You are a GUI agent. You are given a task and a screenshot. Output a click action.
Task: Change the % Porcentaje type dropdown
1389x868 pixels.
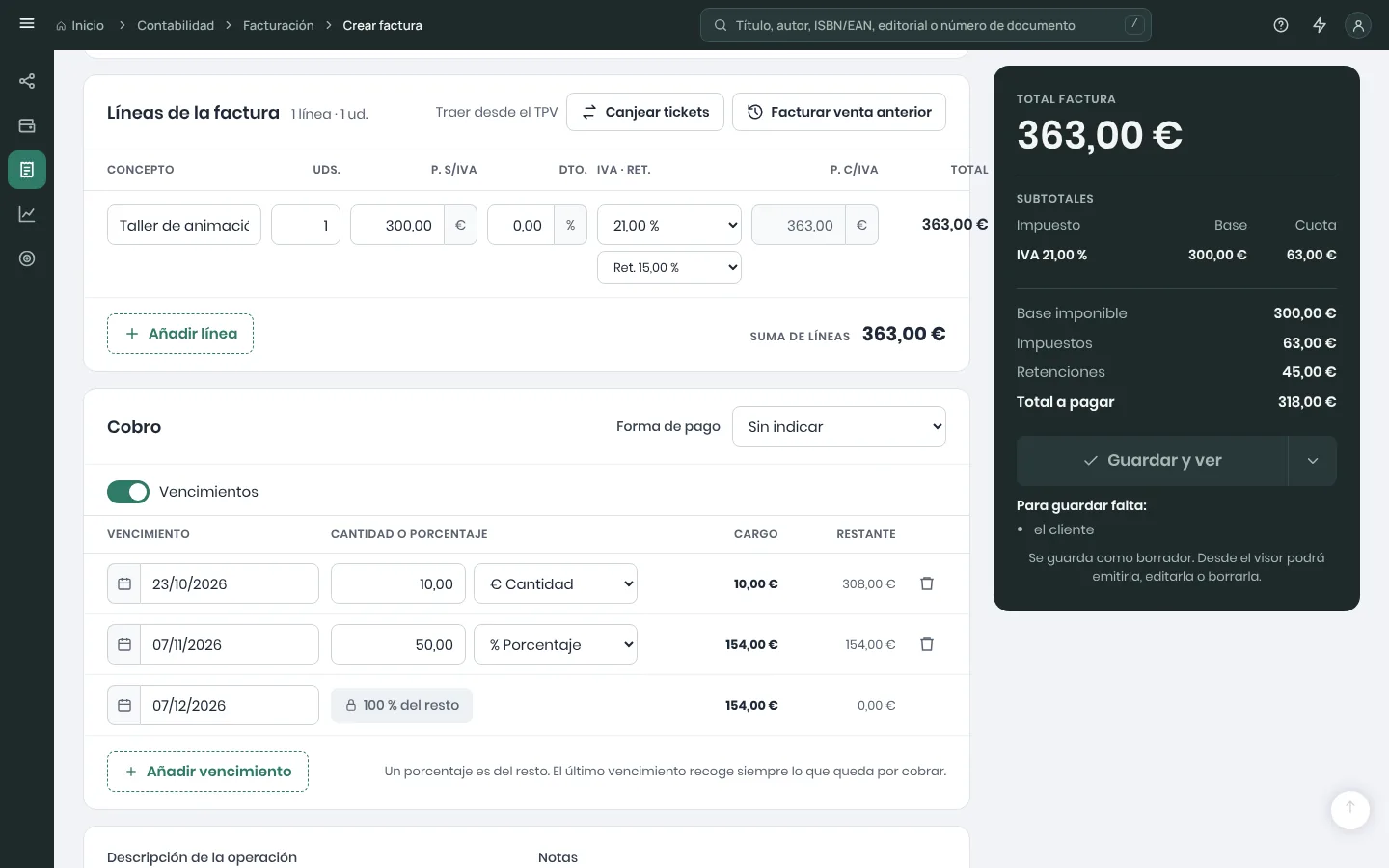coord(556,644)
